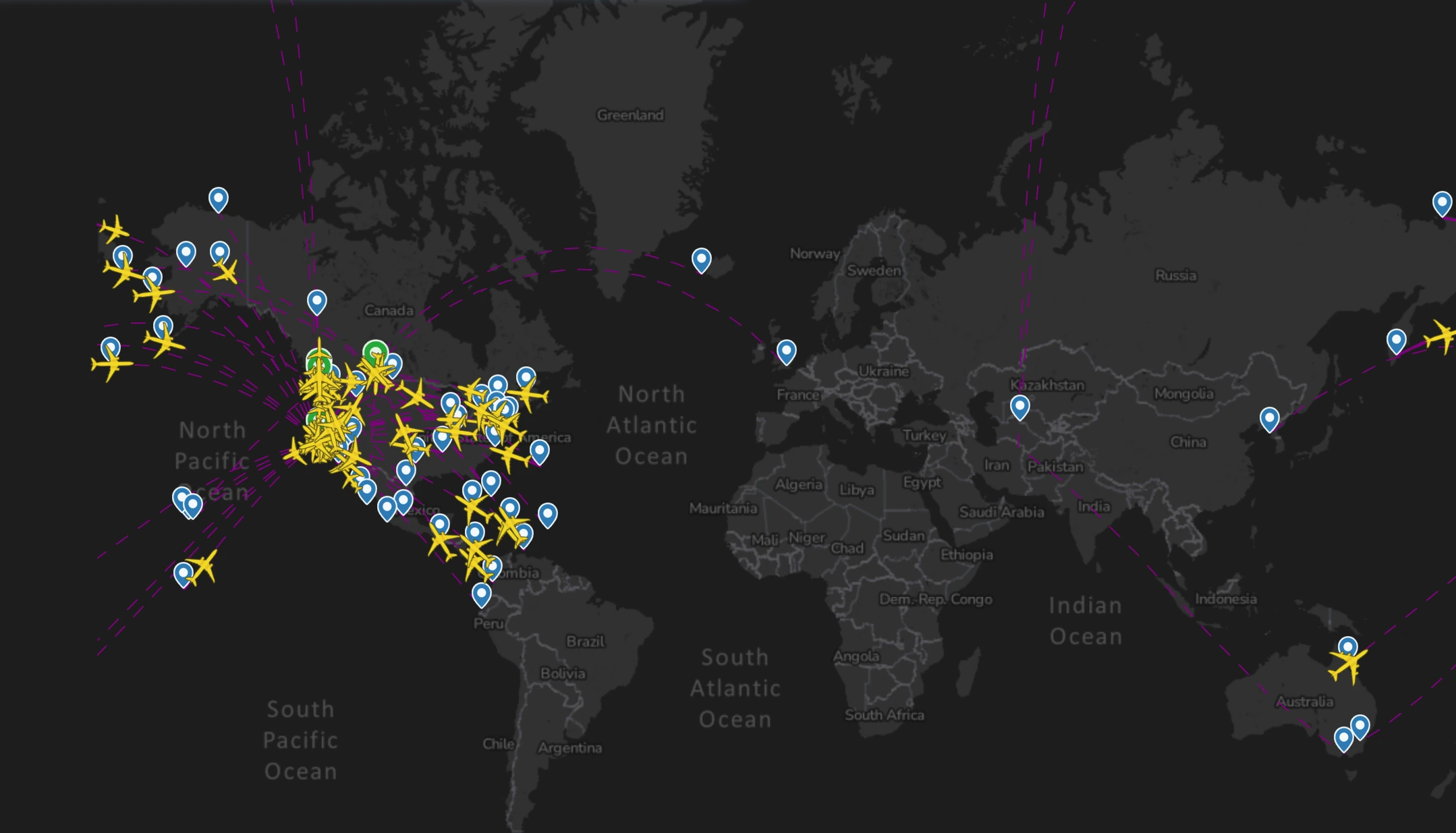Open the marker just above Peru label
1456x833 pixels.
point(481,594)
